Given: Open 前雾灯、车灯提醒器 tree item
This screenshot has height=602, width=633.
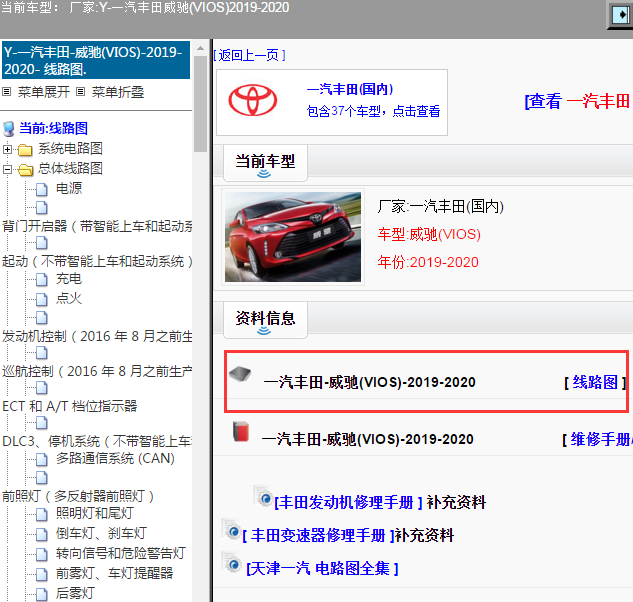Looking at the screenshot, I should pyautogui.click(x=114, y=573).
